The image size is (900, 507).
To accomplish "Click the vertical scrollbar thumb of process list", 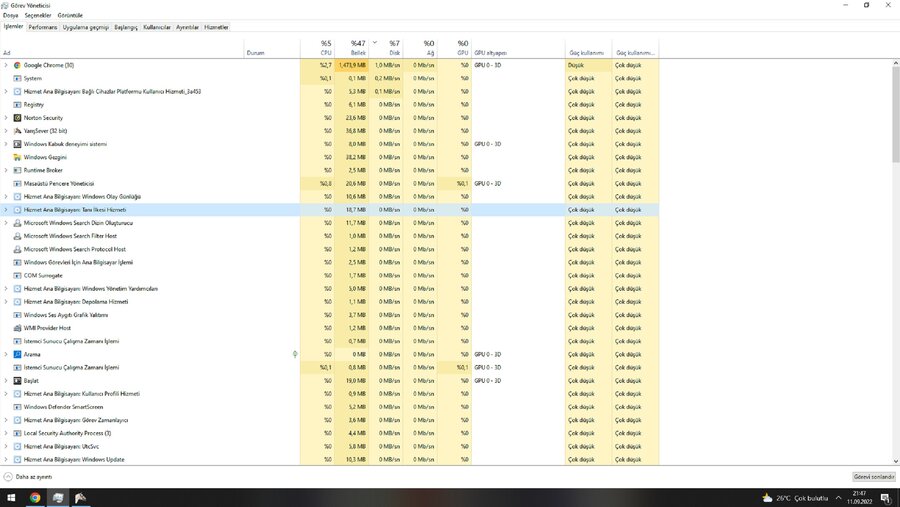I will (x=895, y=114).
